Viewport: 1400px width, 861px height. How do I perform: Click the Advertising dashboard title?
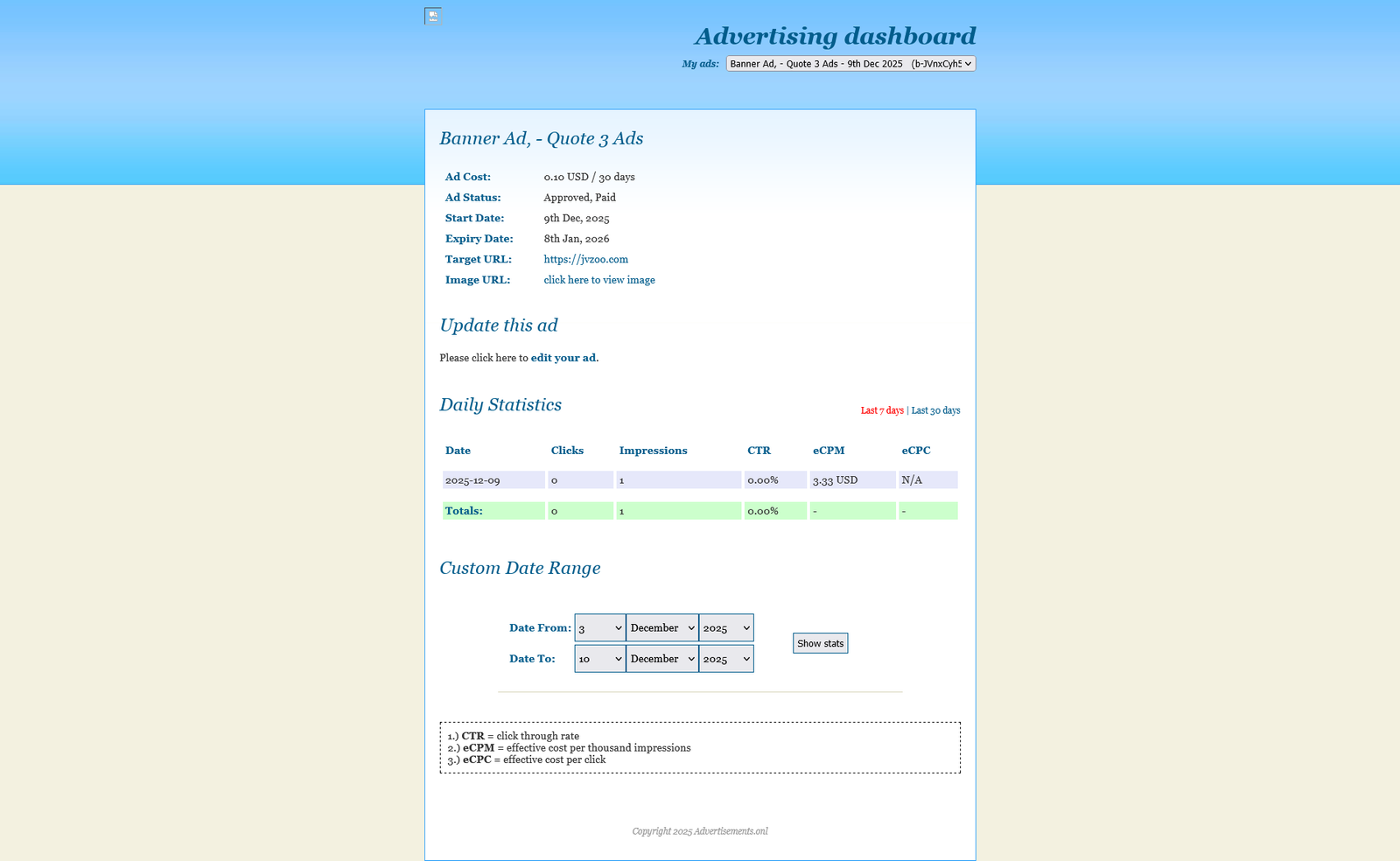point(835,36)
